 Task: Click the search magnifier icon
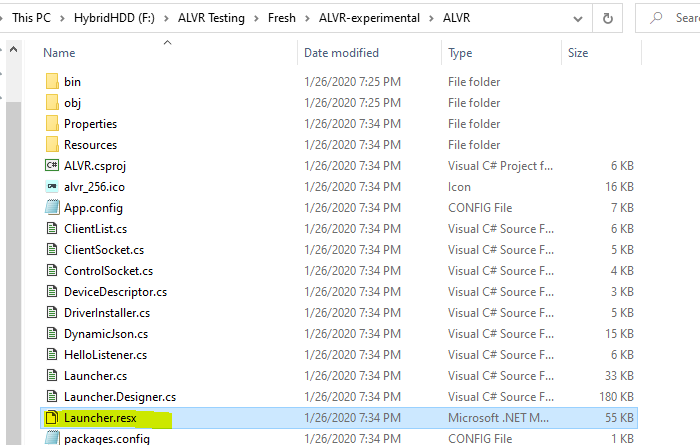tap(656, 18)
